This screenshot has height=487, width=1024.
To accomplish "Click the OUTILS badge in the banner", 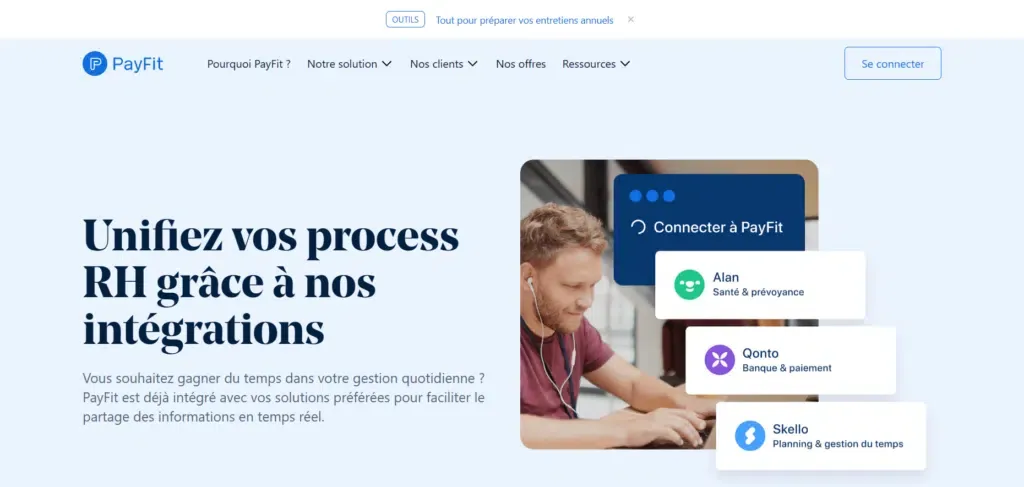I will (x=406, y=20).
